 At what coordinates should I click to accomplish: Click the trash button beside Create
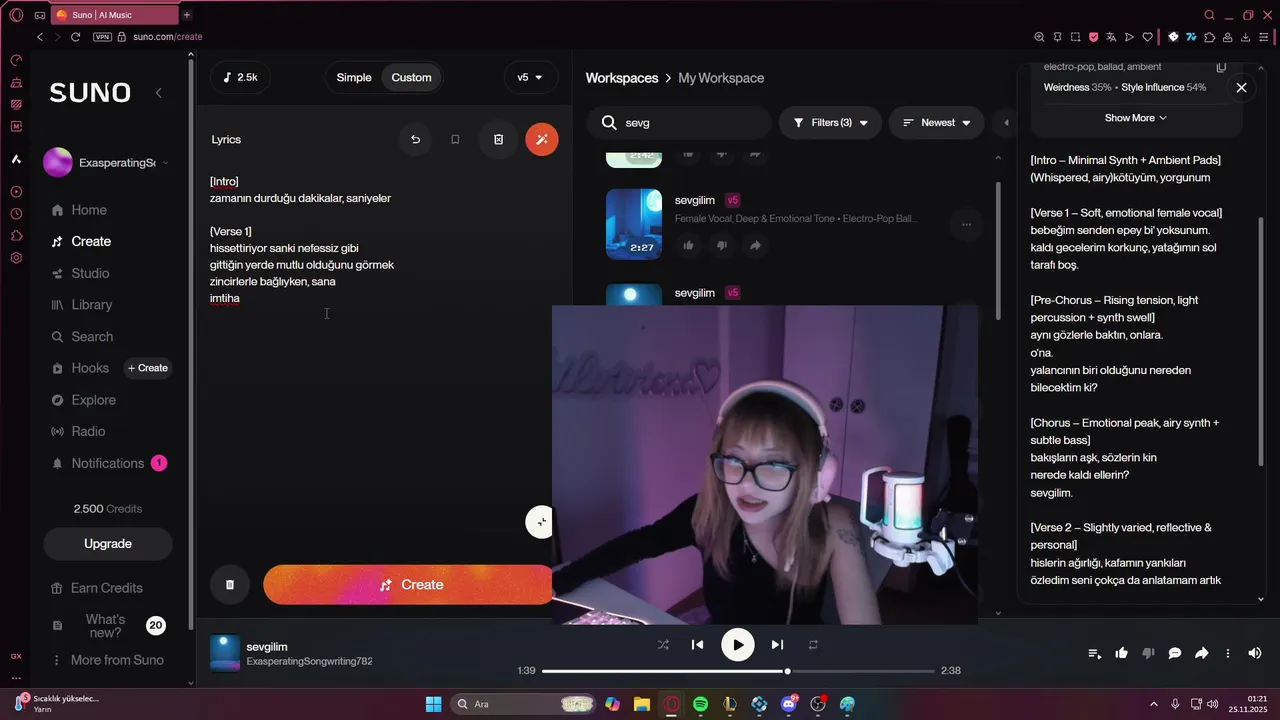point(230,585)
